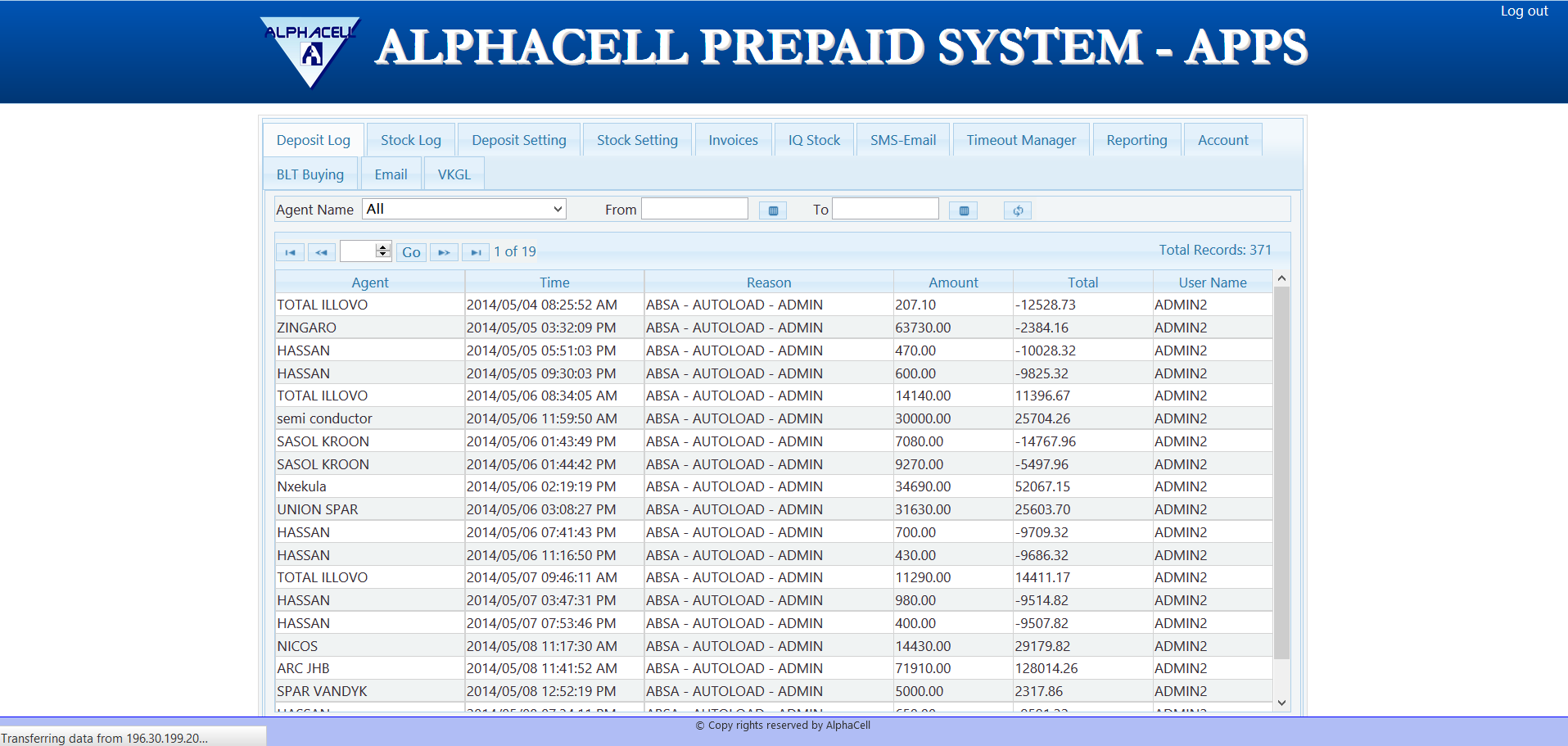Open the To date calendar picker
Viewport: 1568px width, 746px height.
pos(964,210)
